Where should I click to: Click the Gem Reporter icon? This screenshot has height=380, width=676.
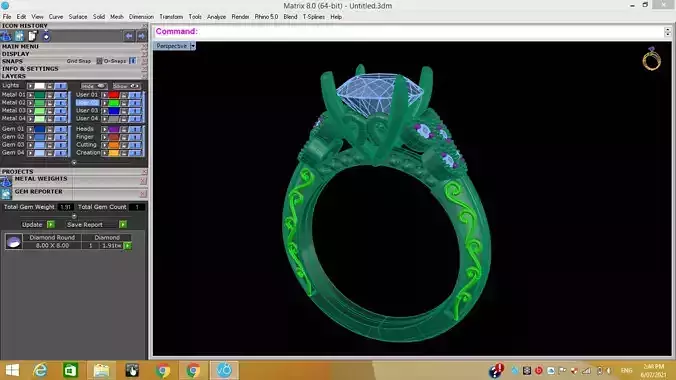(x=6, y=194)
